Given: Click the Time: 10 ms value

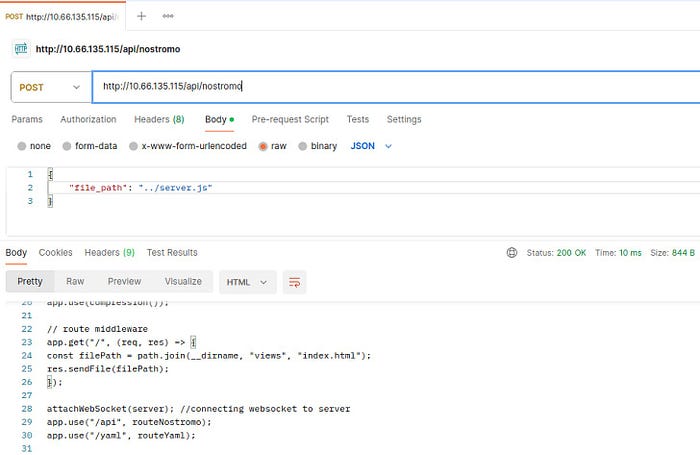Looking at the screenshot, I should coord(618,253).
